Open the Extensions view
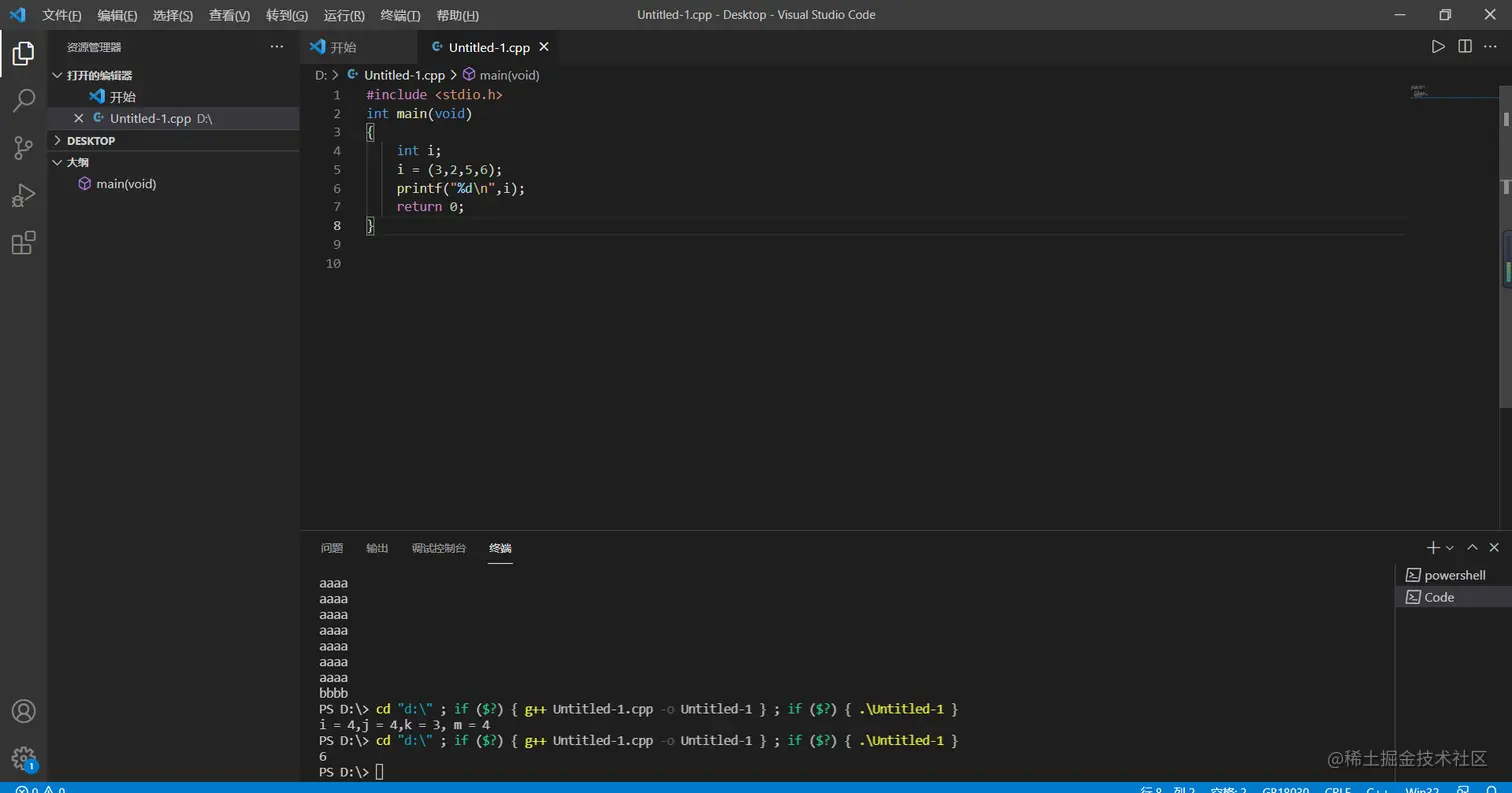This screenshot has height=793, width=1512. point(23,243)
